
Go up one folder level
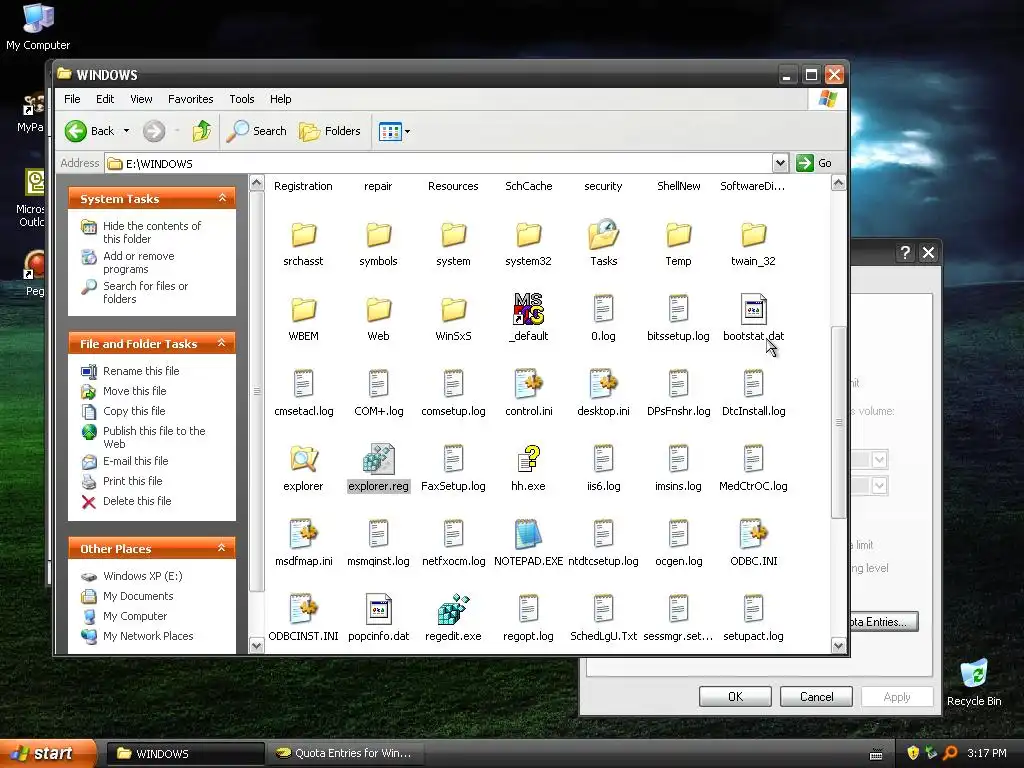point(202,131)
